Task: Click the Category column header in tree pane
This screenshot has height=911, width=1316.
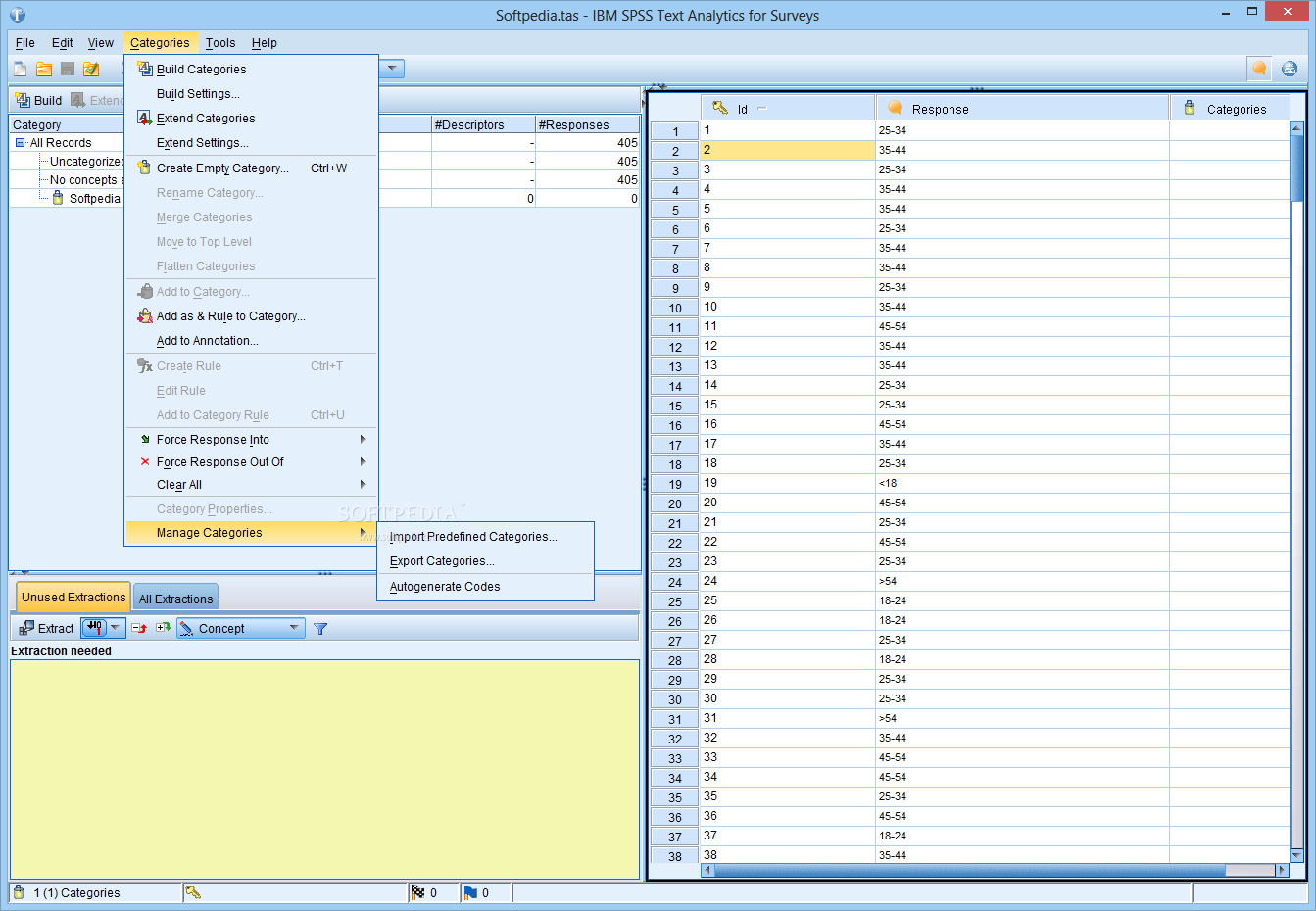Action: click(x=67, y=125)
